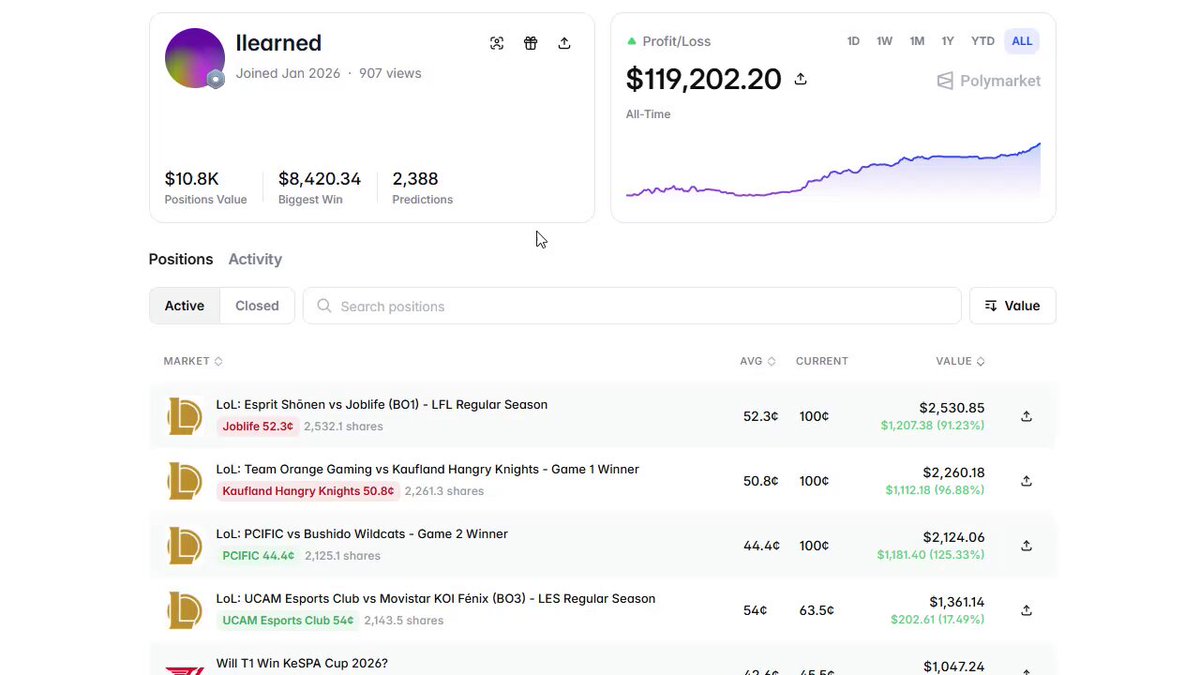Click the scan icon beside the llearned name
1200x675 pixels.
point(497,43)
